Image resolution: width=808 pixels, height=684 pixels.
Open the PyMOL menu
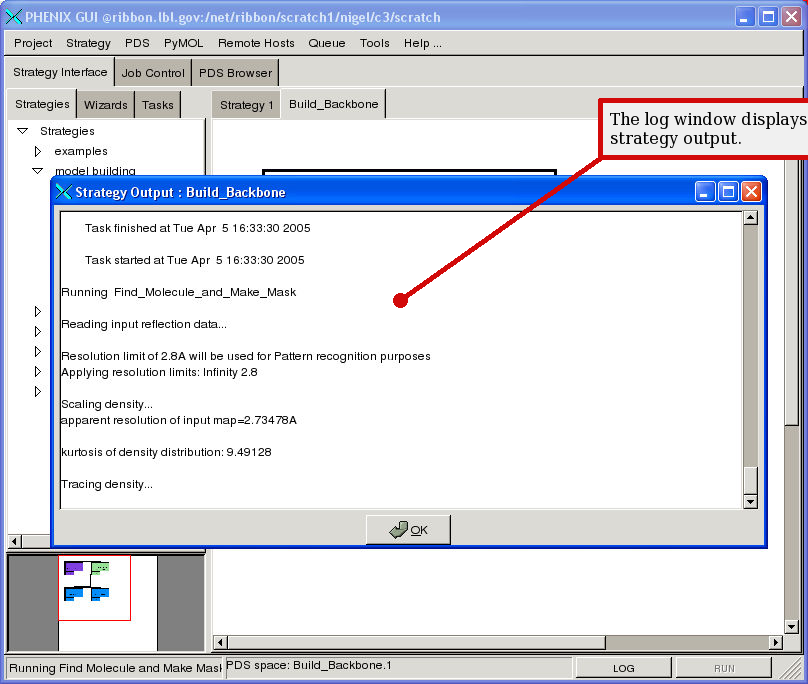pyautogui.click(x=184, y=43)
